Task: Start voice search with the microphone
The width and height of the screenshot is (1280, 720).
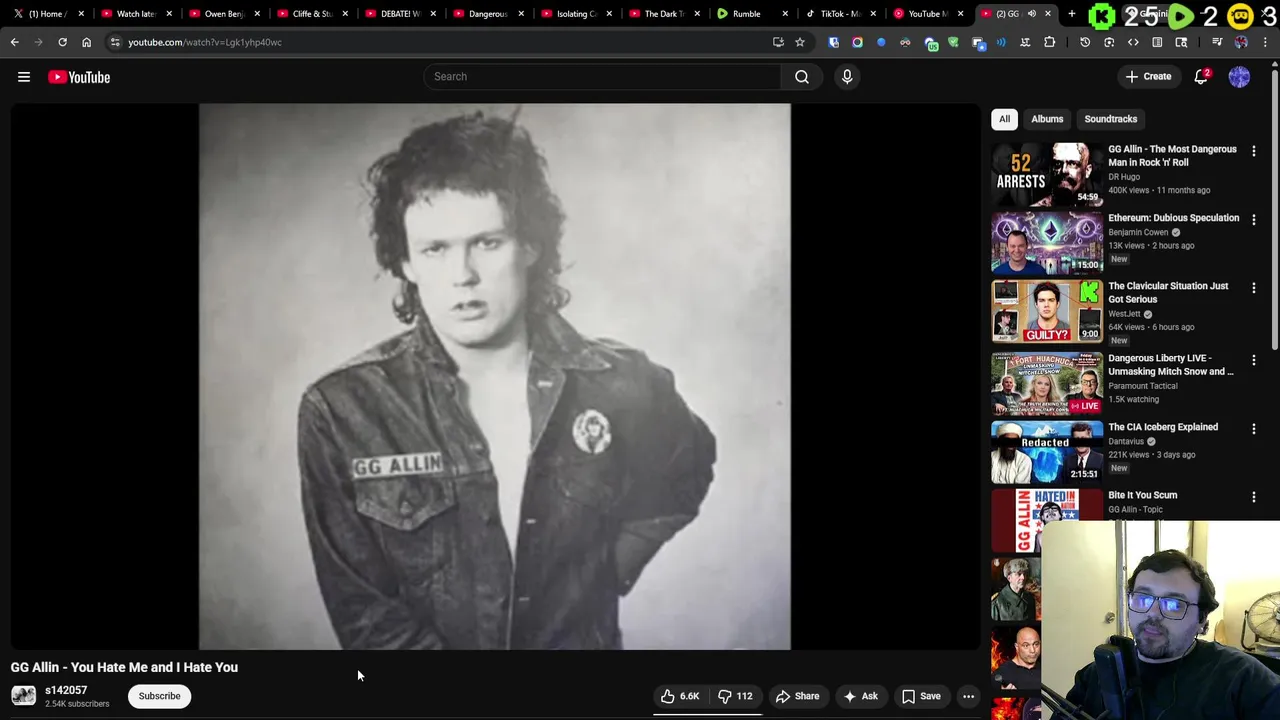Action: point(847,77)
